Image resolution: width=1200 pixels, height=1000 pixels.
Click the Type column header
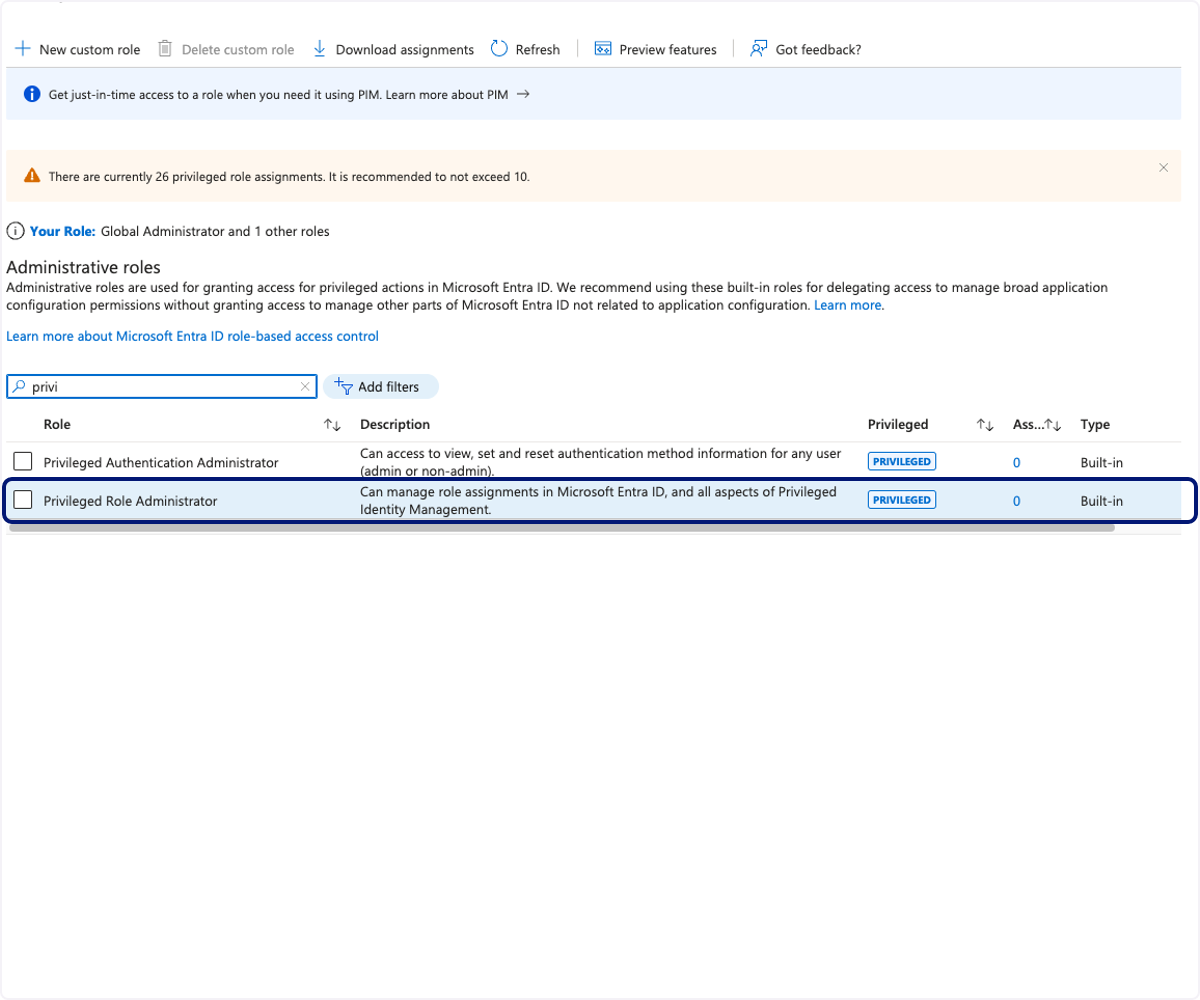pos(1095,424)
